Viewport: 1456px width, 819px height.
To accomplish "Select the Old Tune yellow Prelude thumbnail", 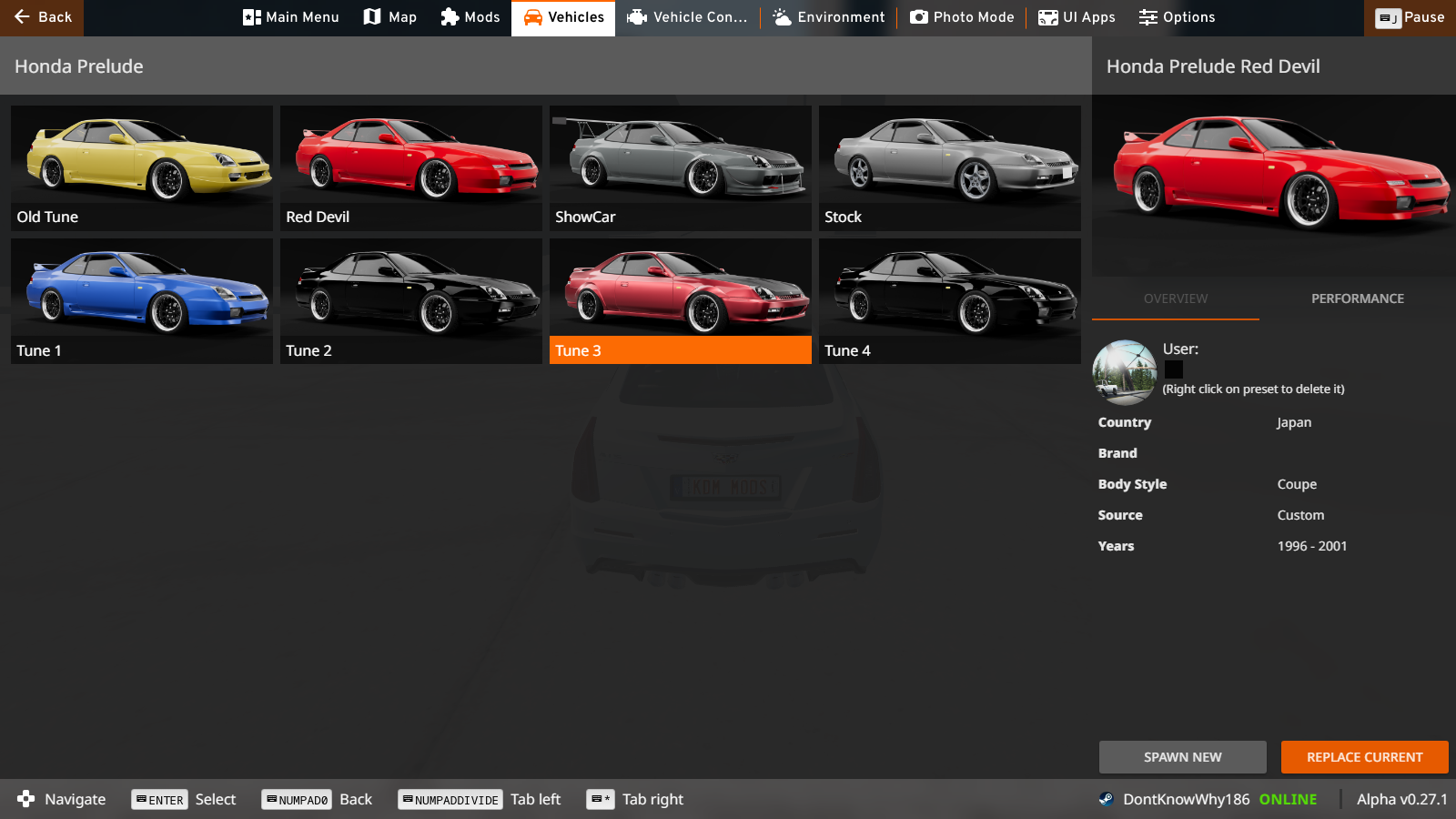I will (142, 168).
